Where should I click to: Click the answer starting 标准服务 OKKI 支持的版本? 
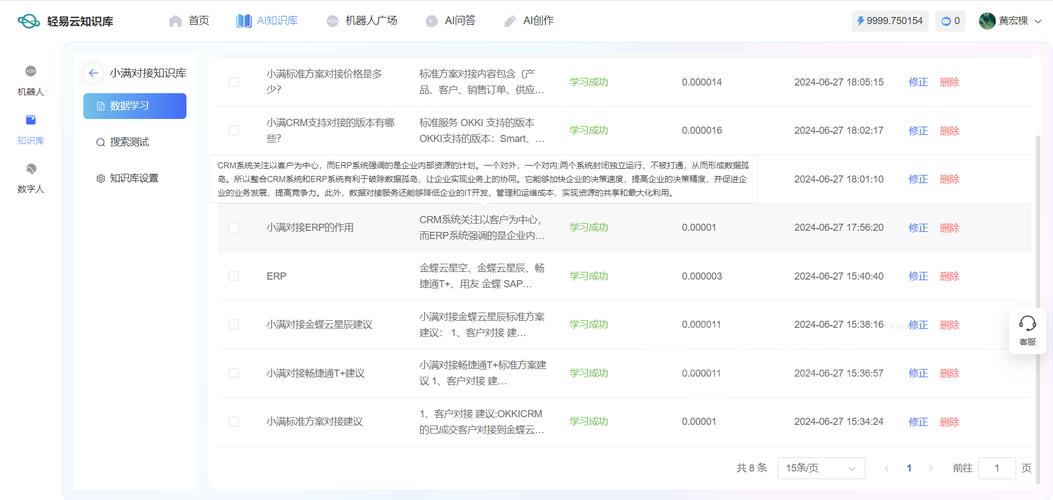482,130
